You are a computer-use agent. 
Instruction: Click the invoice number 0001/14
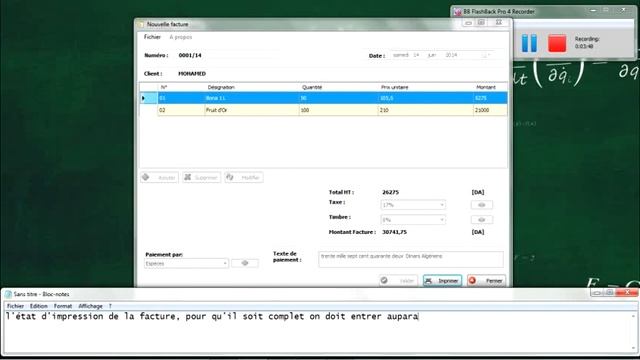[x=190, y=55]
